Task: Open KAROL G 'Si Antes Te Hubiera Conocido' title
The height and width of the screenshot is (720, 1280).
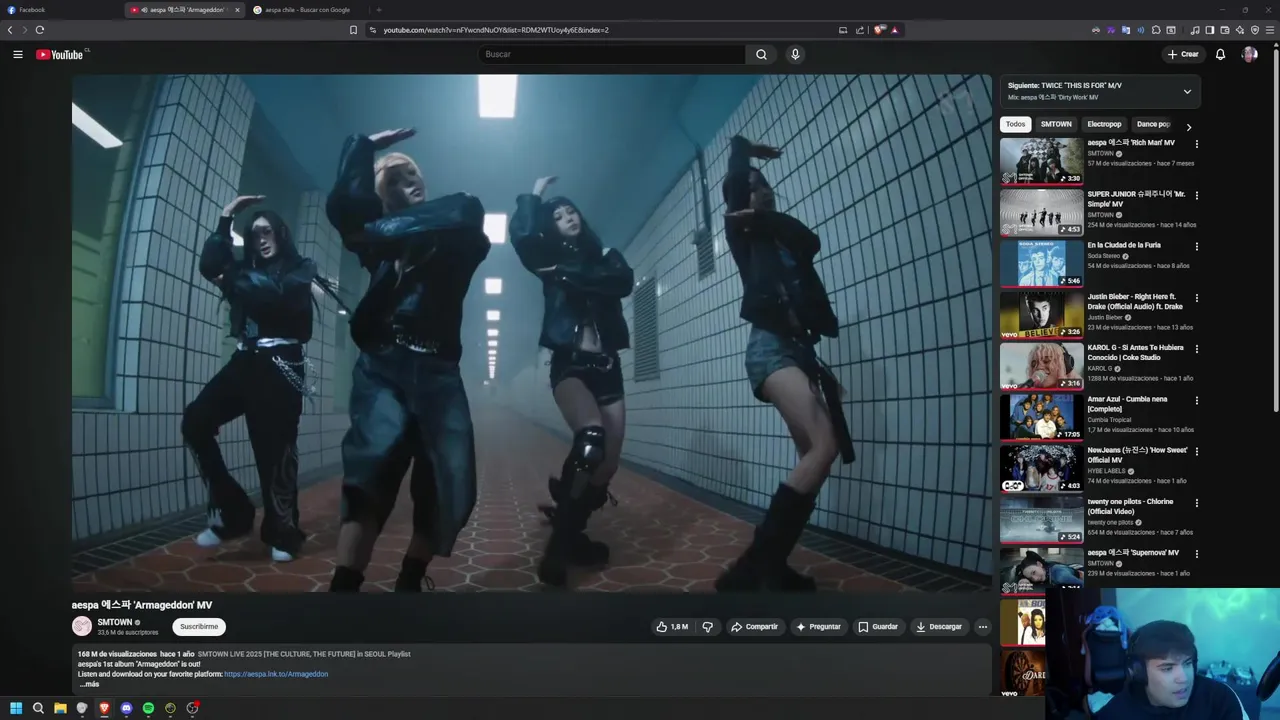Action: coord(1136,353)
